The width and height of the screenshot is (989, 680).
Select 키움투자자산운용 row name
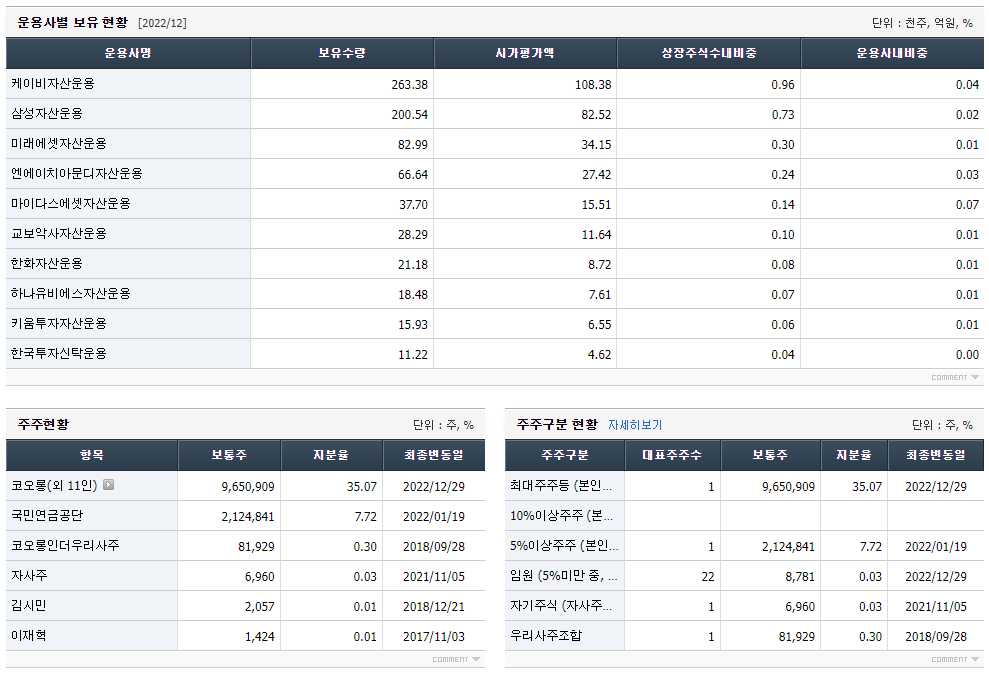[x=59, y=324]
